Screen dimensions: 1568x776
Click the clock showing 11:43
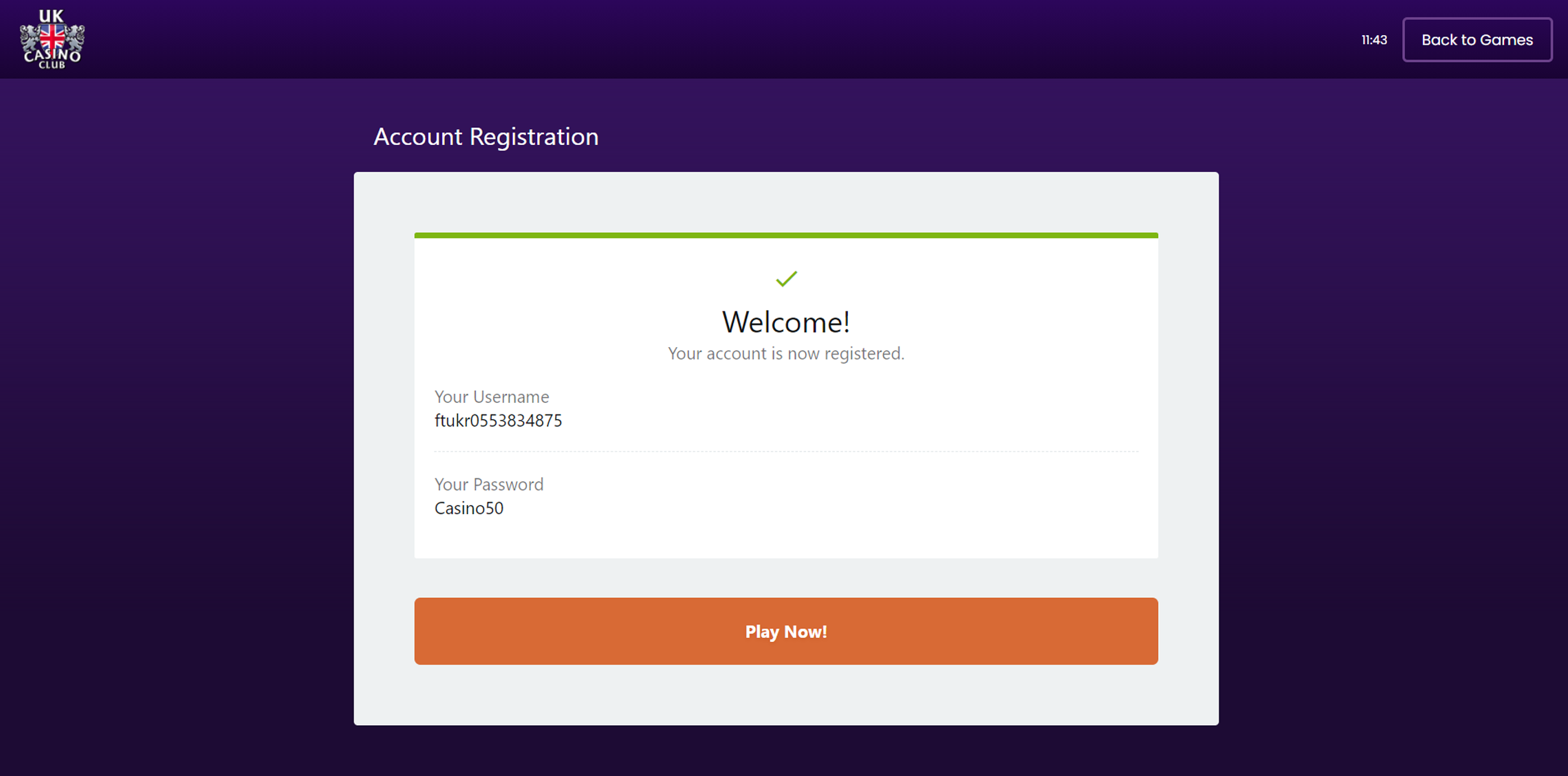tap(1374, 40)
